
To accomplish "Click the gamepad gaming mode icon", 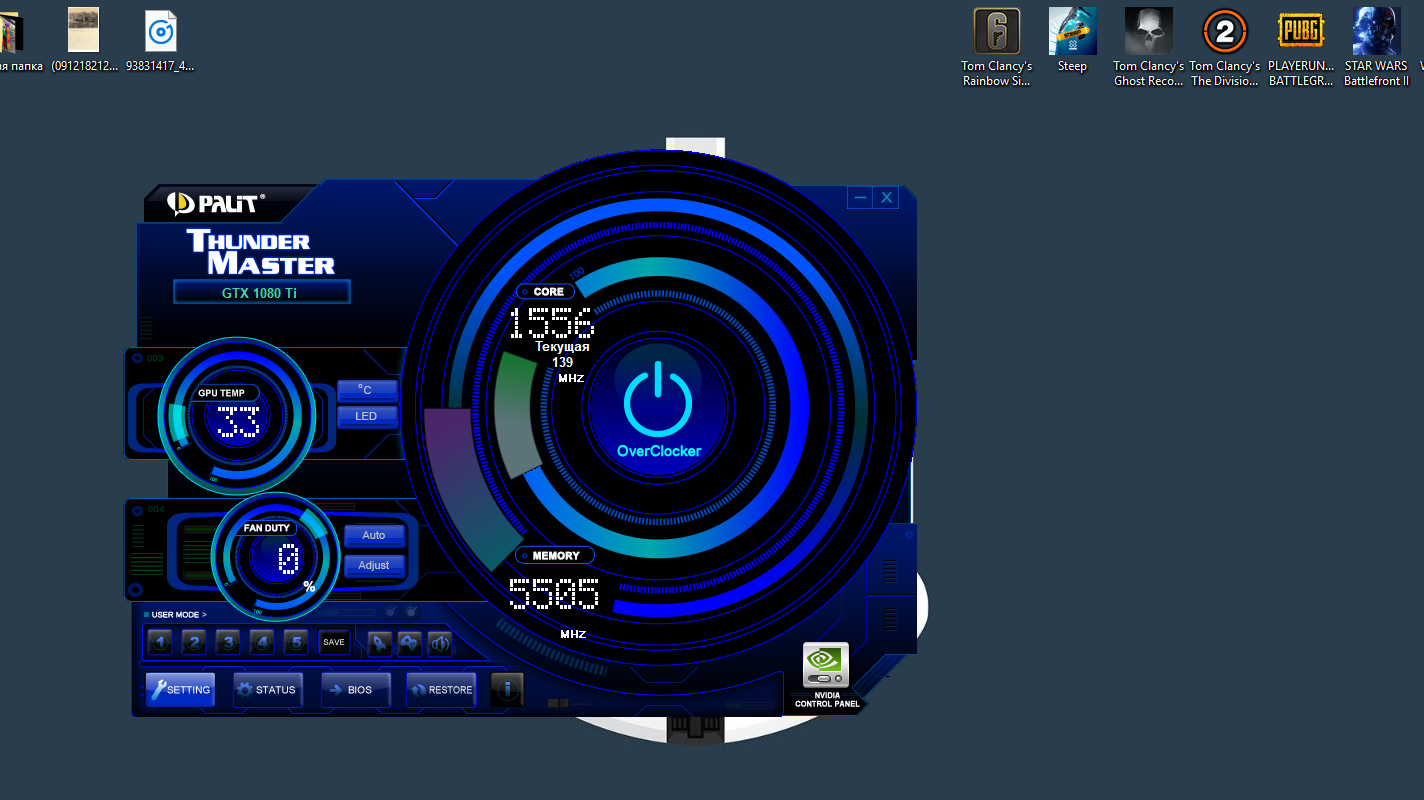I will (x=410, y=643).
